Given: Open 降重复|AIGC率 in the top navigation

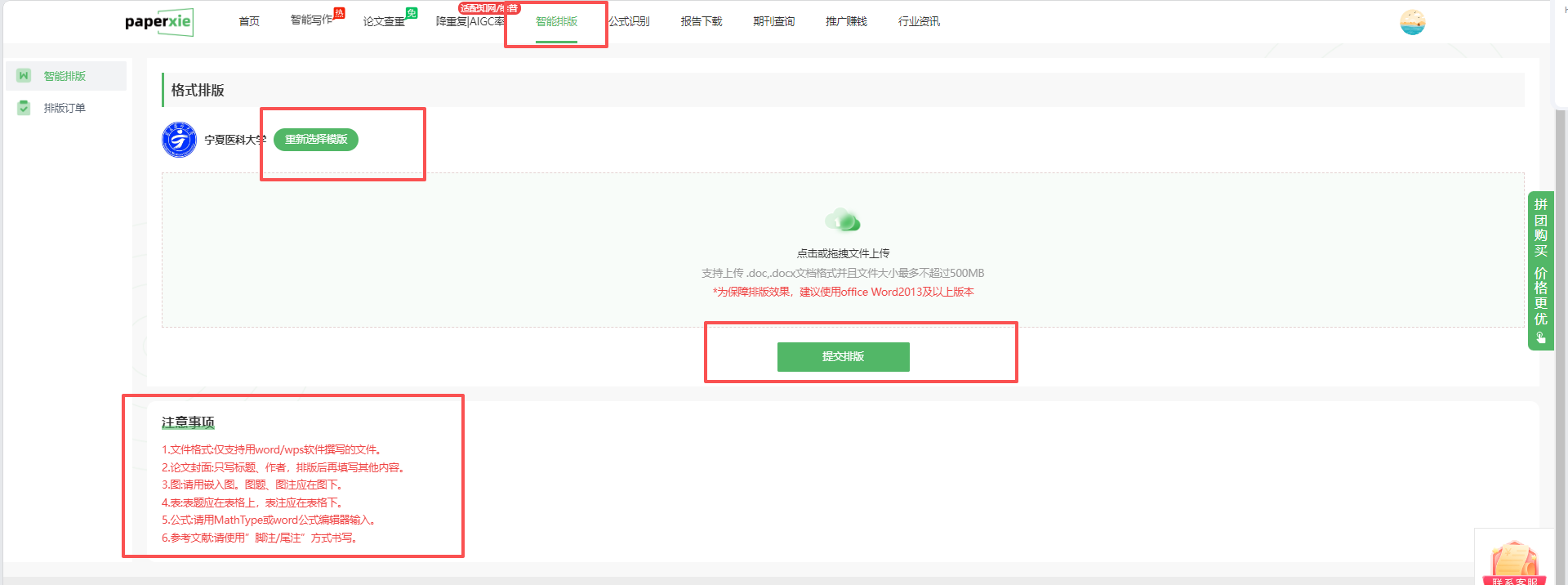Looking at the screenshot, I should coord(470,21).
